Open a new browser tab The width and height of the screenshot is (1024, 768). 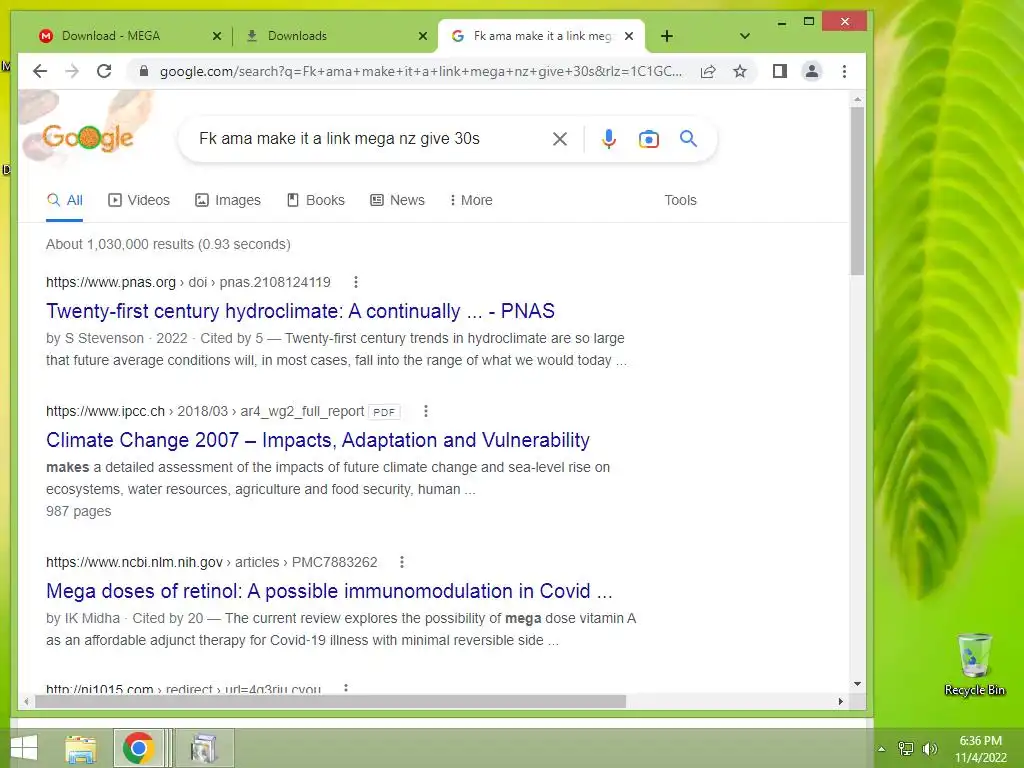point(667,36)
